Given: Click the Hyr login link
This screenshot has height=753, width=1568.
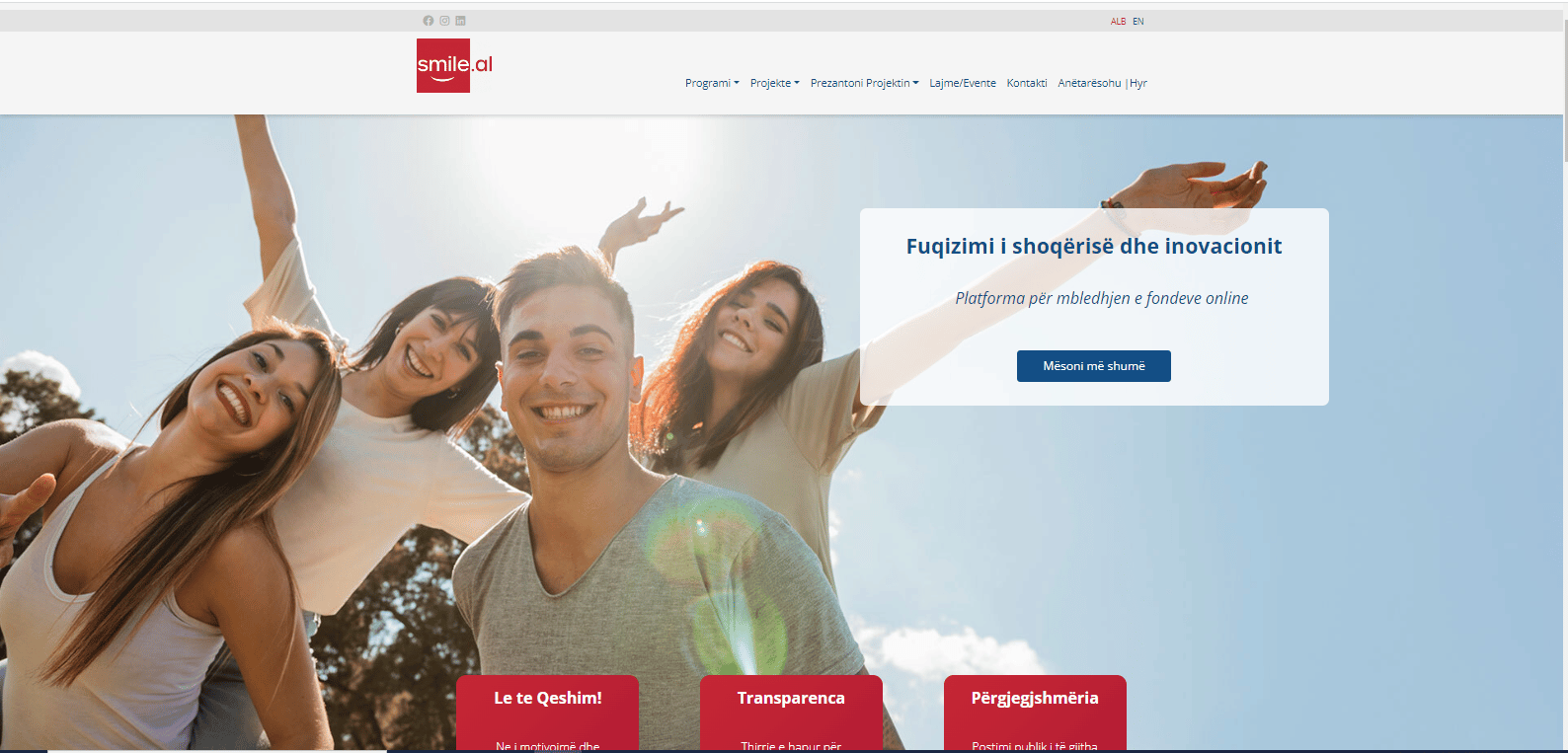Looking at the screenshot, I should (1138, 83).
